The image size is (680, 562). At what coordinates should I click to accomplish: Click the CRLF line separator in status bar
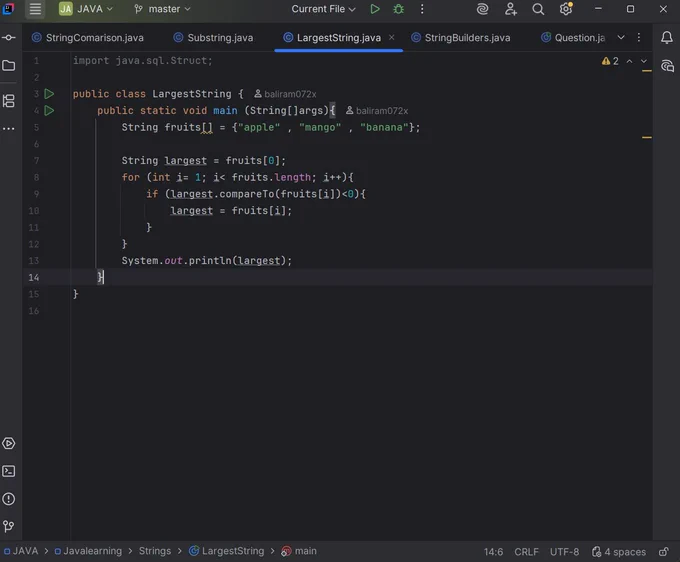526,552
